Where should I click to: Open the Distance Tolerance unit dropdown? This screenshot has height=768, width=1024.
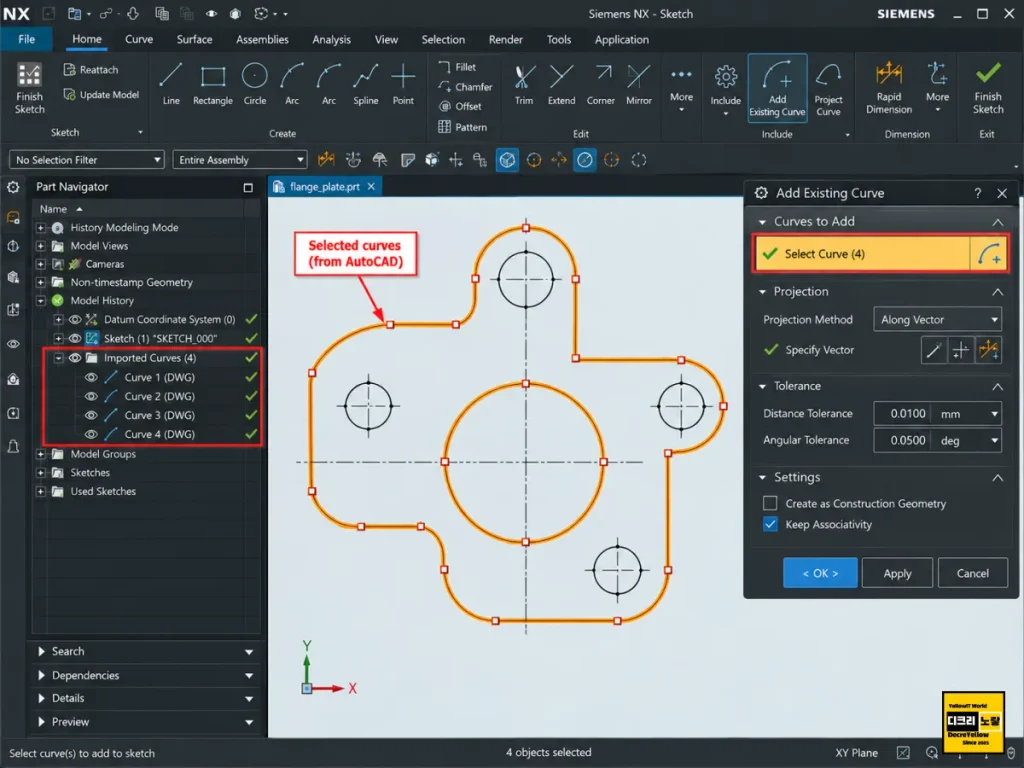[967, 413]
